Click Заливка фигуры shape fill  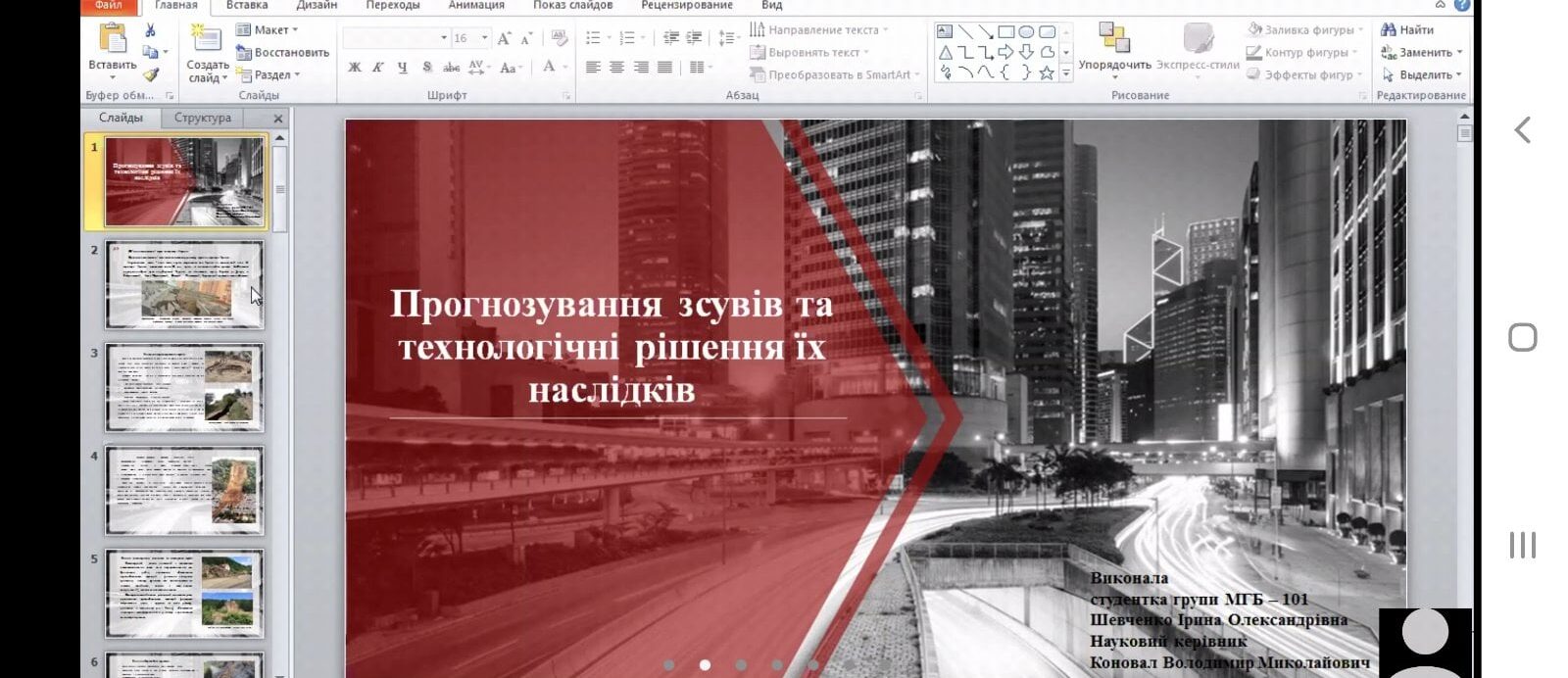[1304, 29]
